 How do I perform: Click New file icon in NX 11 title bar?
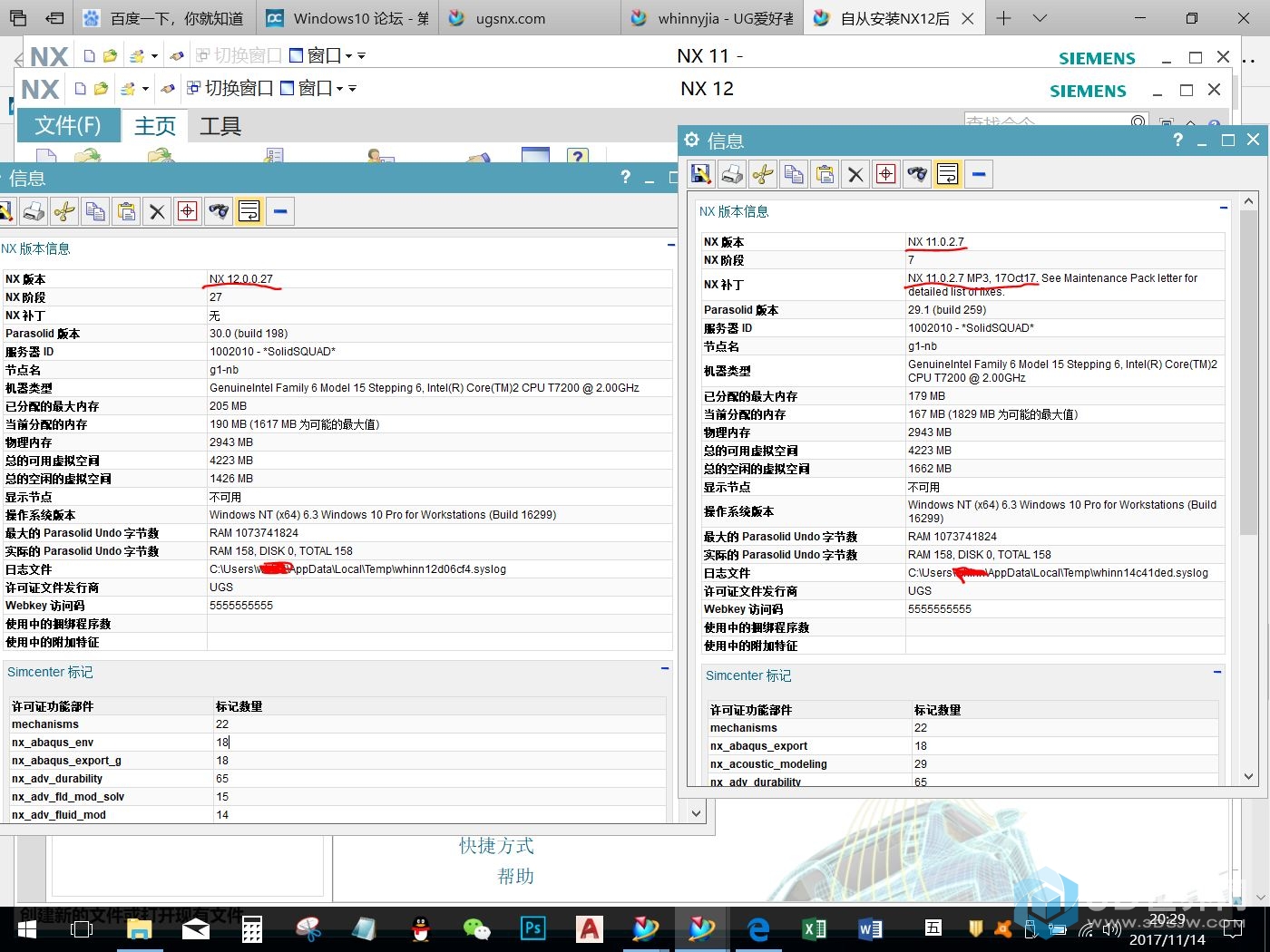(x=89, y=56)
